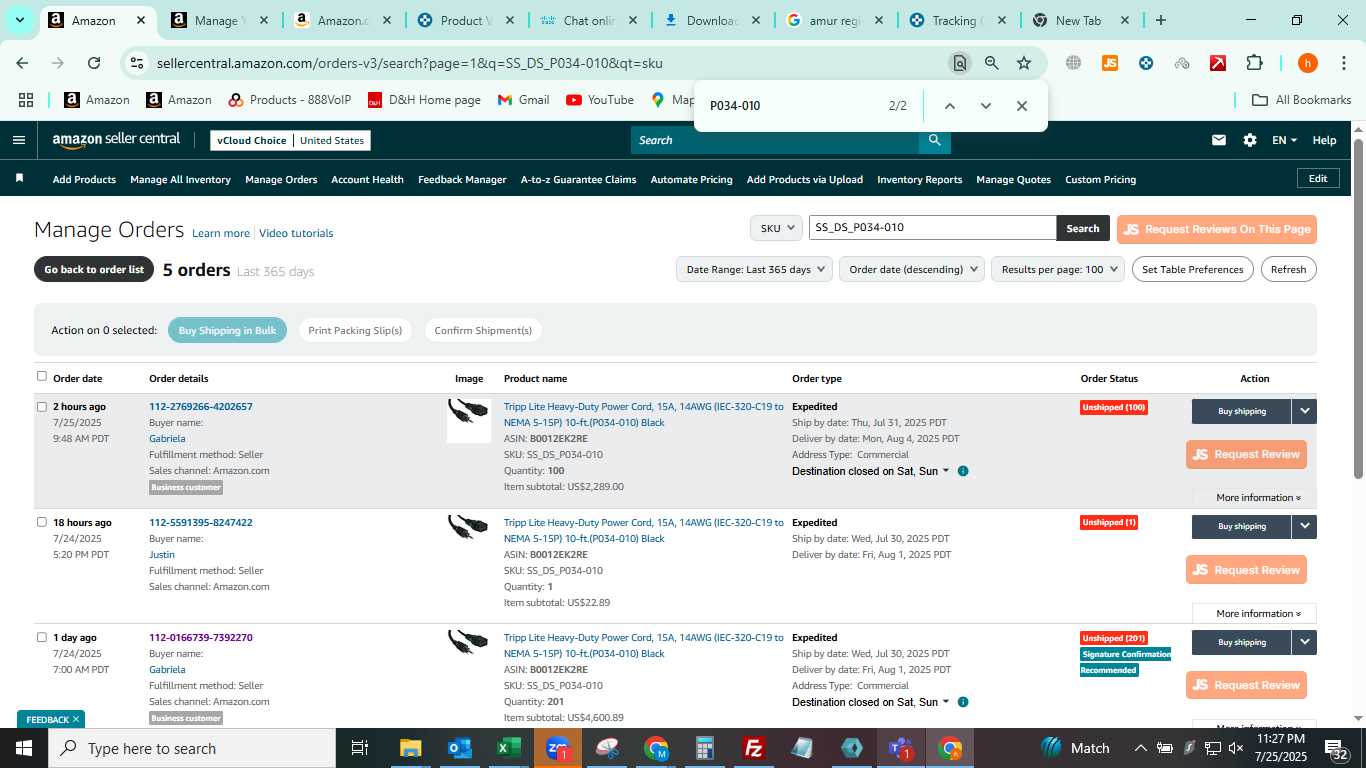Open the messages envelope icon
Image resolution: width=1366 pixels, height=768 pixels.
[1218, 140]
